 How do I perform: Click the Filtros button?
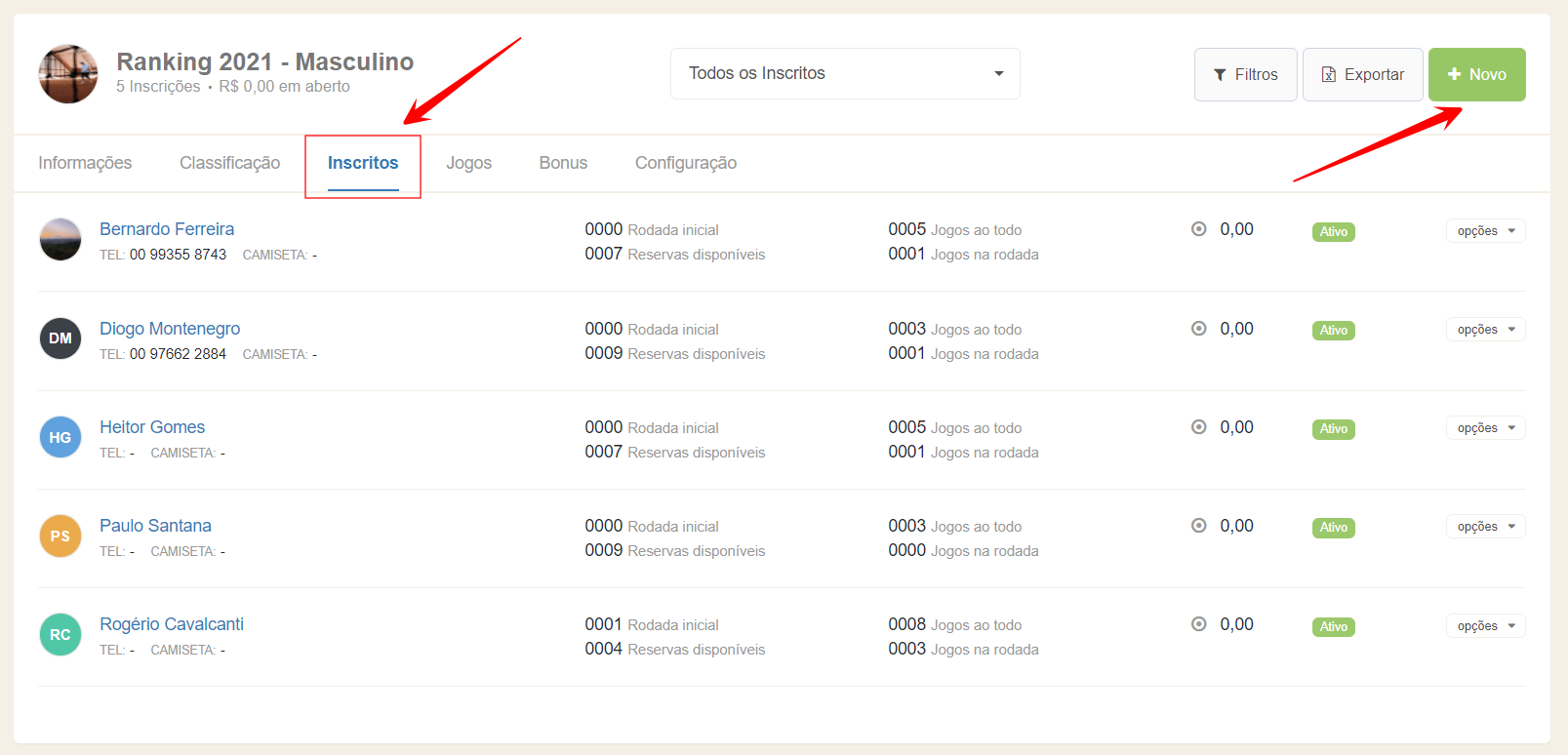tap(1245, 74)
